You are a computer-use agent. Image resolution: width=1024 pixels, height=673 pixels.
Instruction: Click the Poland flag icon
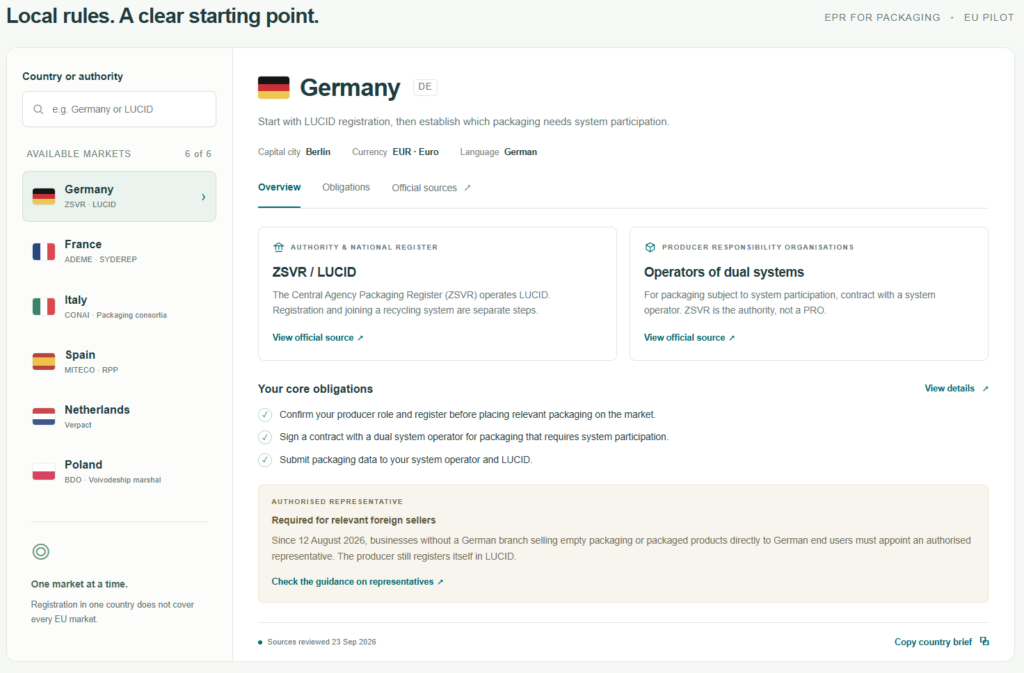[x=44, y=471]
